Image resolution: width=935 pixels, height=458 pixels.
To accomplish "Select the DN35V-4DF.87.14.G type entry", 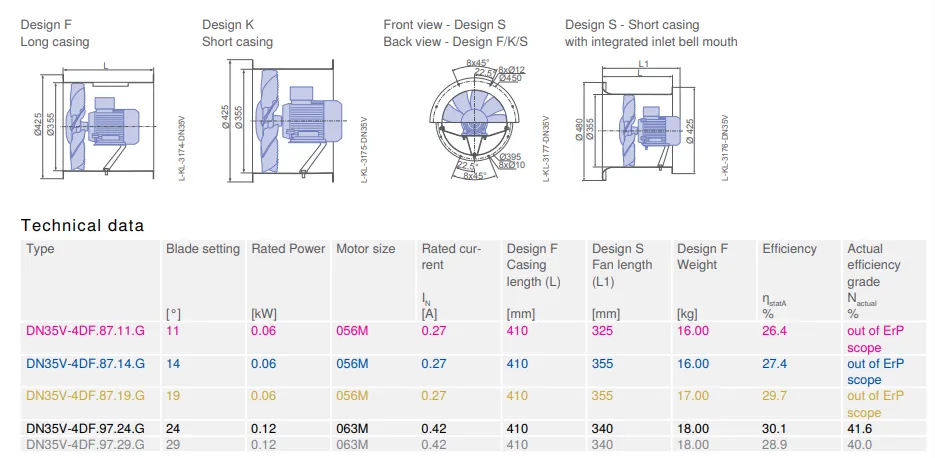I will coord(85,363).
